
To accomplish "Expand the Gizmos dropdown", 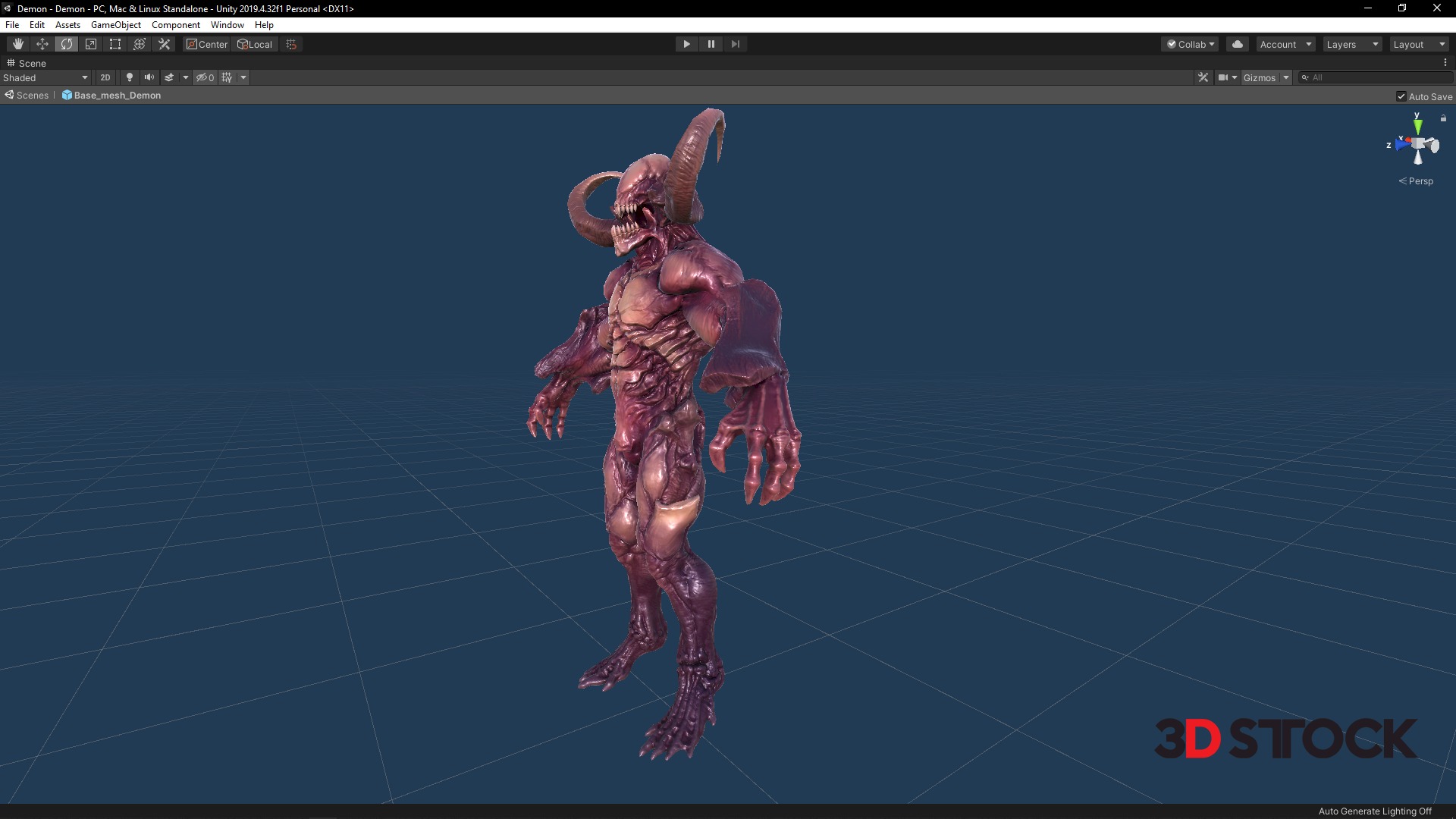I will coord(1285,77).
